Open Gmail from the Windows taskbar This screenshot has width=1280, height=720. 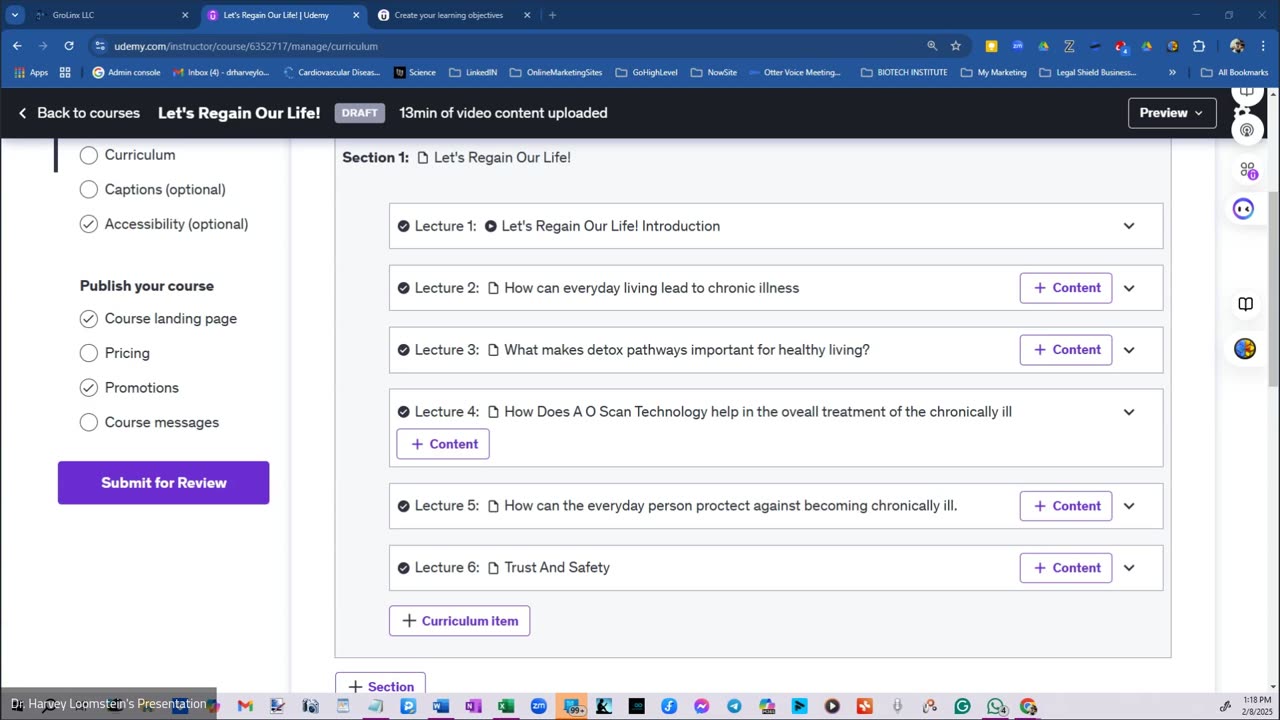tap(245, 706)
